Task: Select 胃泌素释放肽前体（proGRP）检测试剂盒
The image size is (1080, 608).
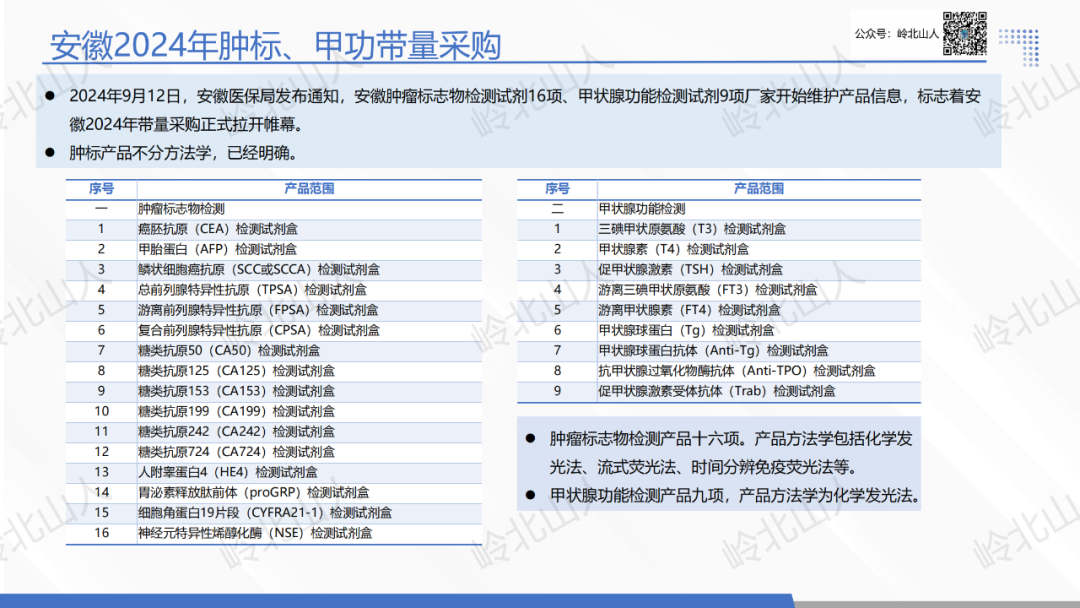Action: pyautogui.click(x=253, y=493)
